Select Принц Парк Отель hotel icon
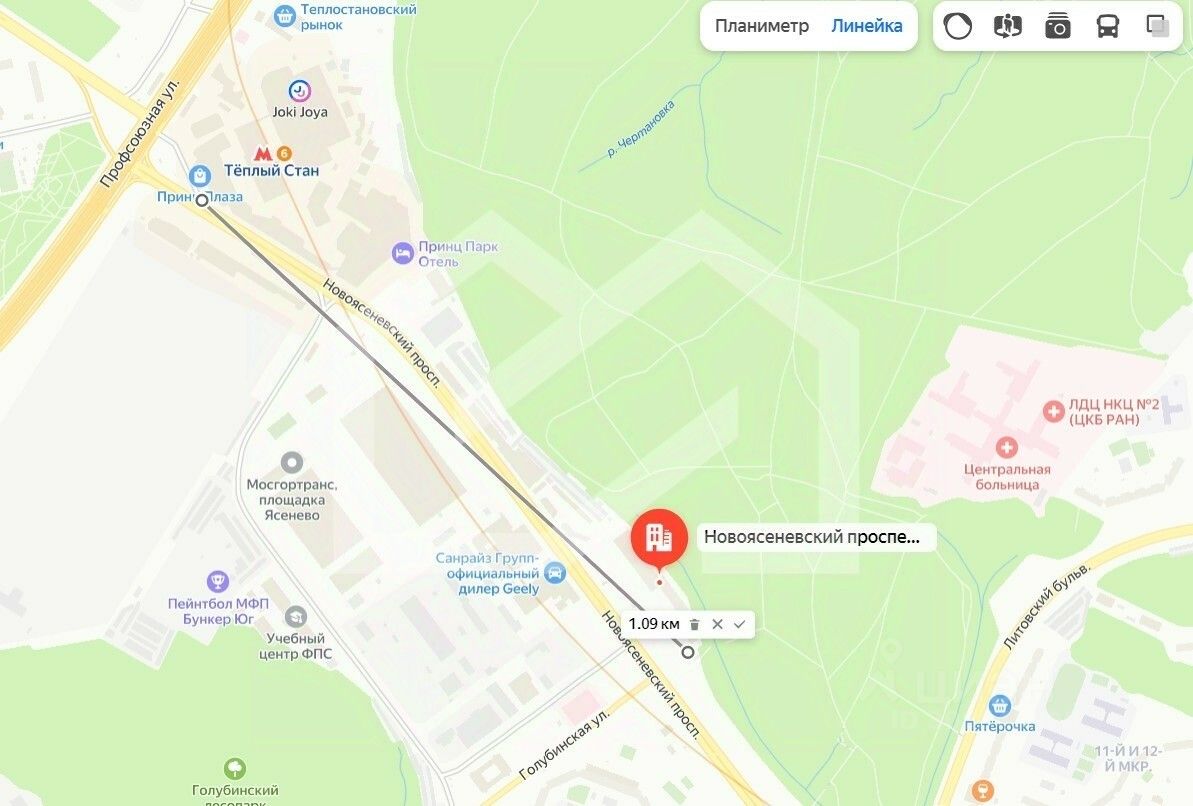 (402, 253)
